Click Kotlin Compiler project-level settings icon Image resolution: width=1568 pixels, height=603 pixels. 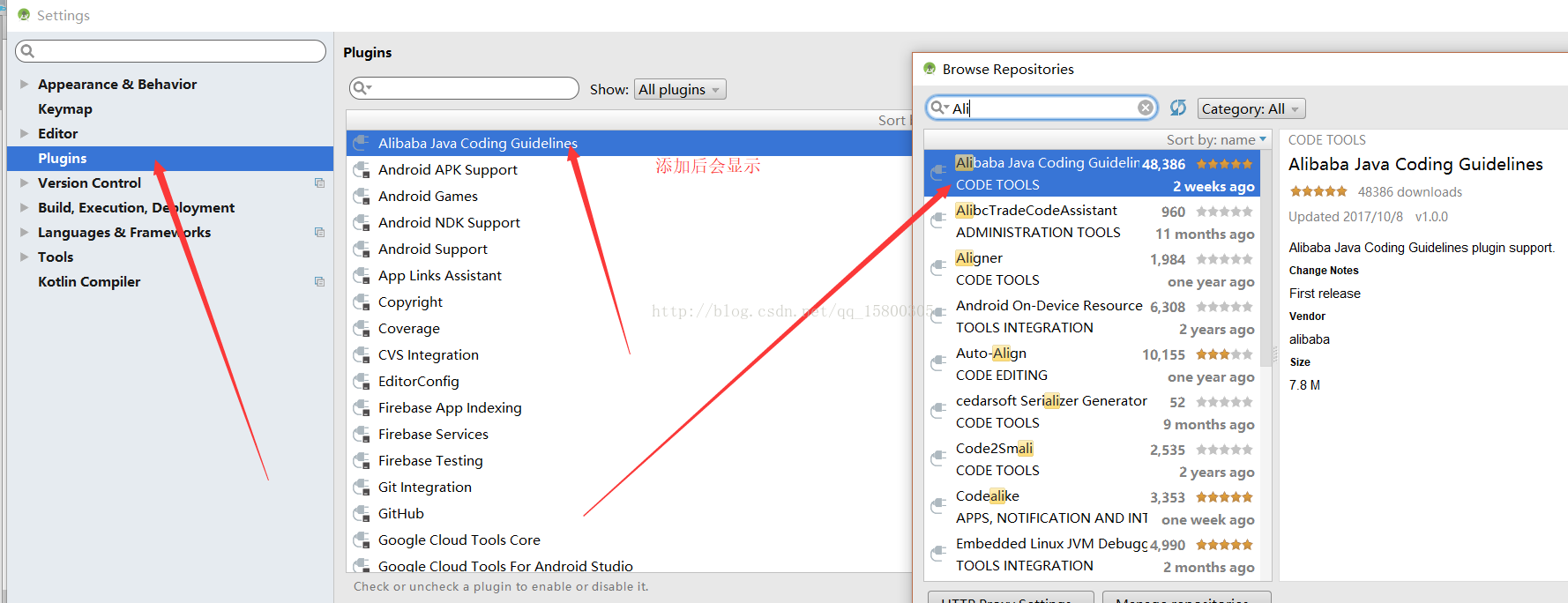pos(319,281)
